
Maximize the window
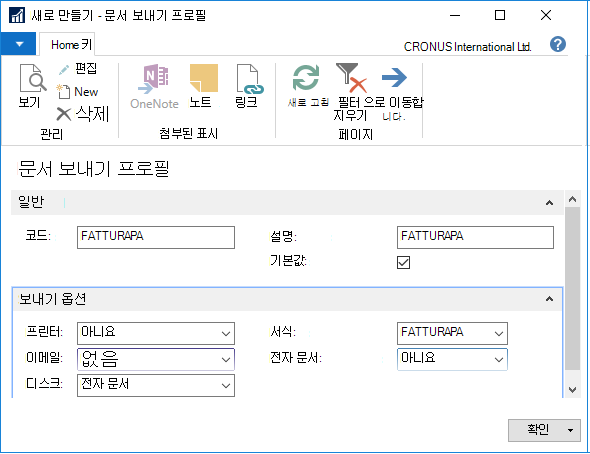(x=500, y=15)
